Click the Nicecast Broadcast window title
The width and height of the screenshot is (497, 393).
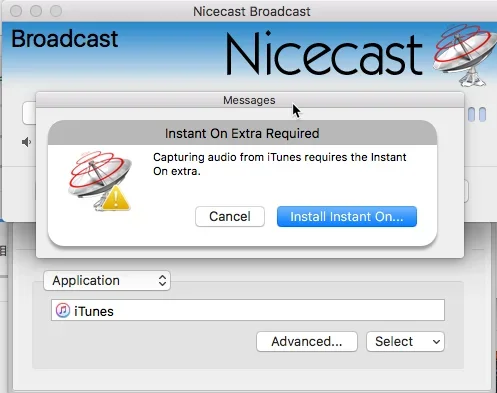coord(252,12)
